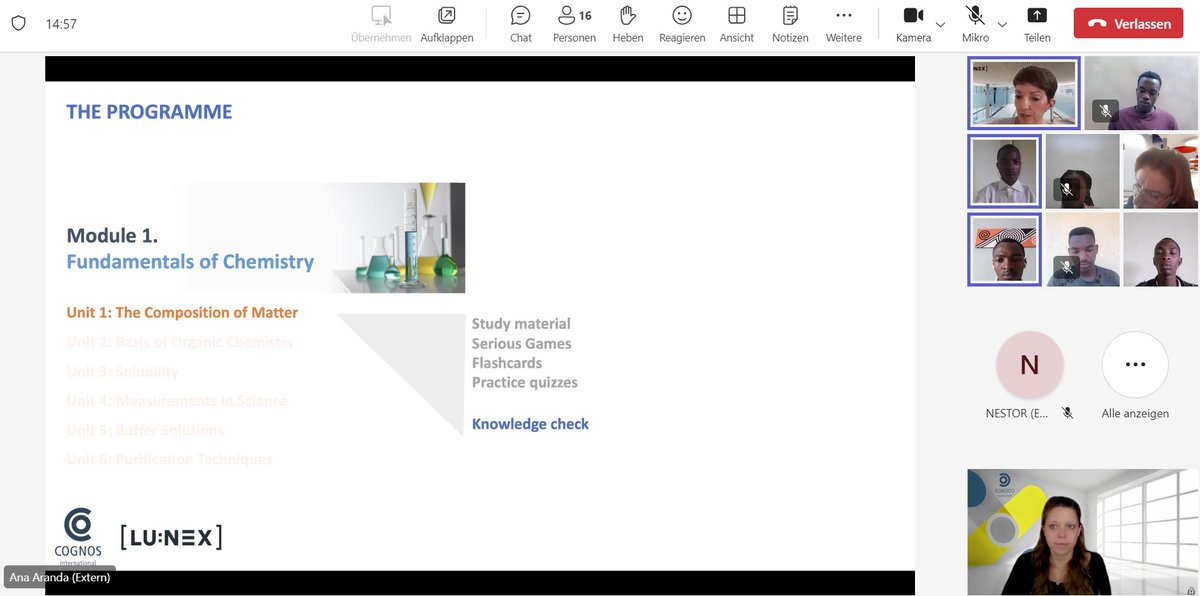The width and height of the screenshot is (1200, 596).
Task: Open the Weitere overflow menu
Action: [843, 22]
